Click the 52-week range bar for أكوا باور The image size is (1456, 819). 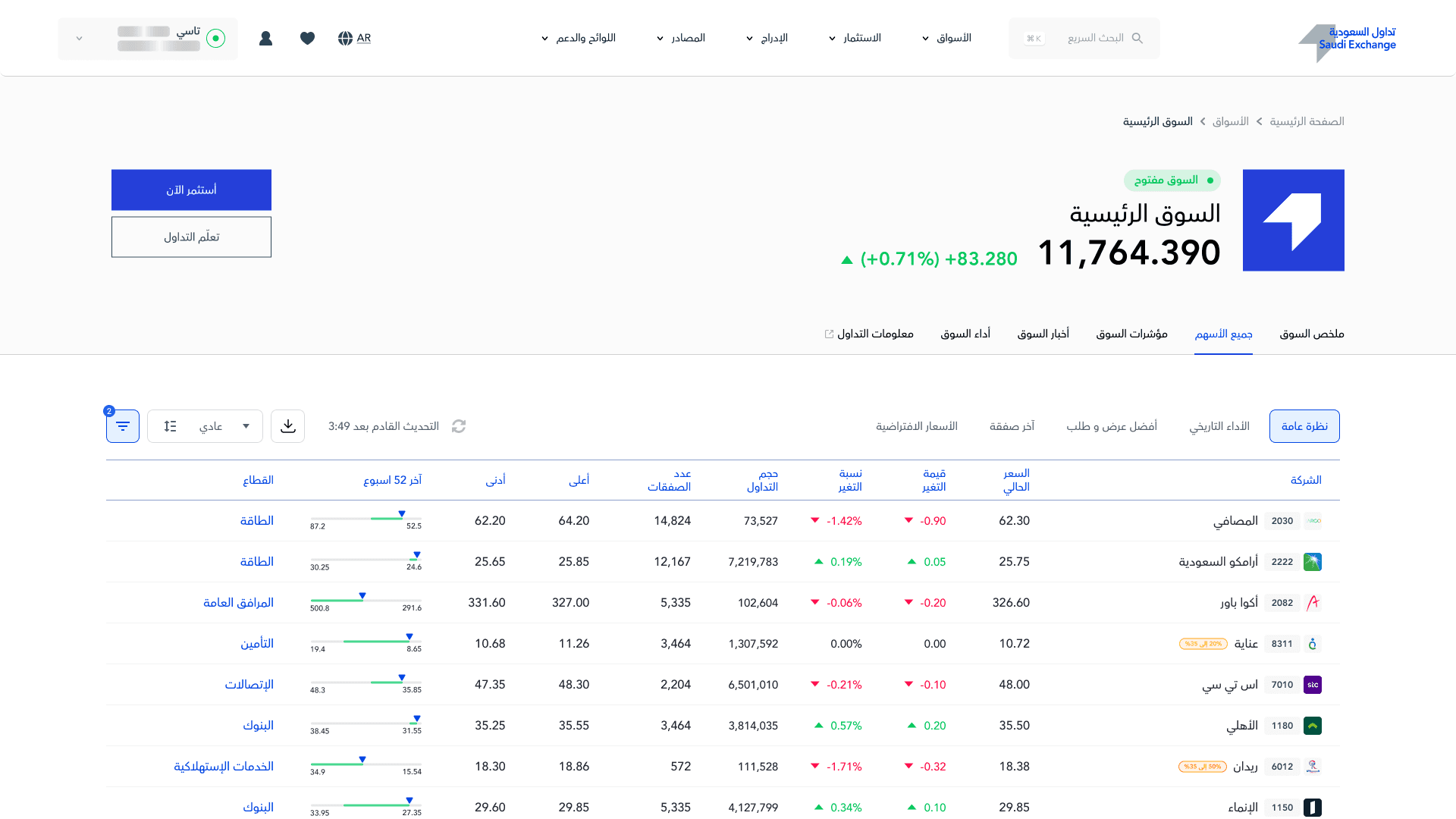[x=366, y=601]
